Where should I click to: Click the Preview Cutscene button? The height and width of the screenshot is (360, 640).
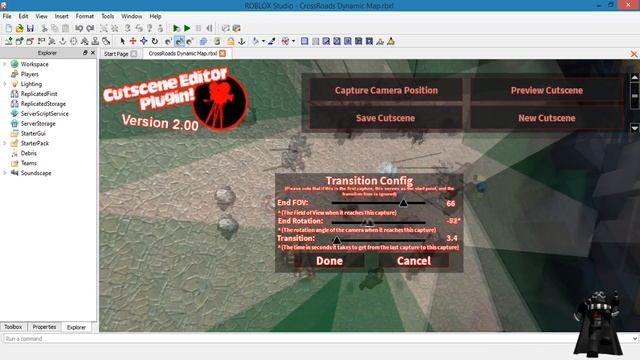[547, 90]
